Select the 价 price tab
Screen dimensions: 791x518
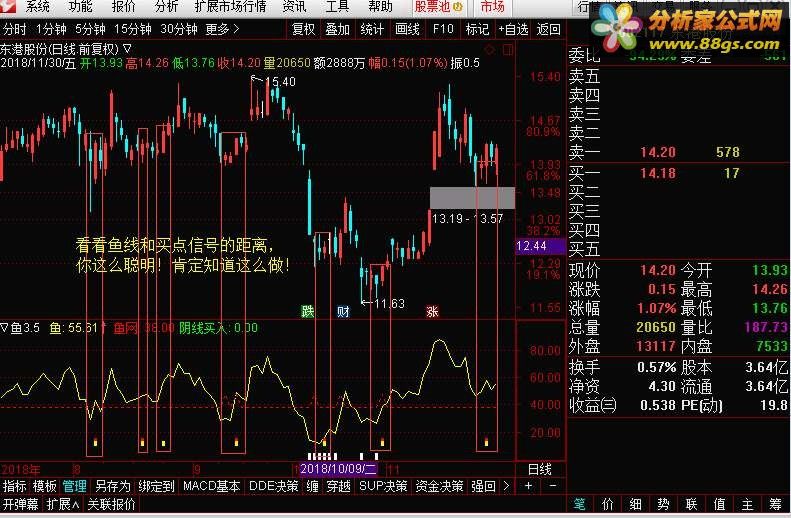(x=607, y=504)
